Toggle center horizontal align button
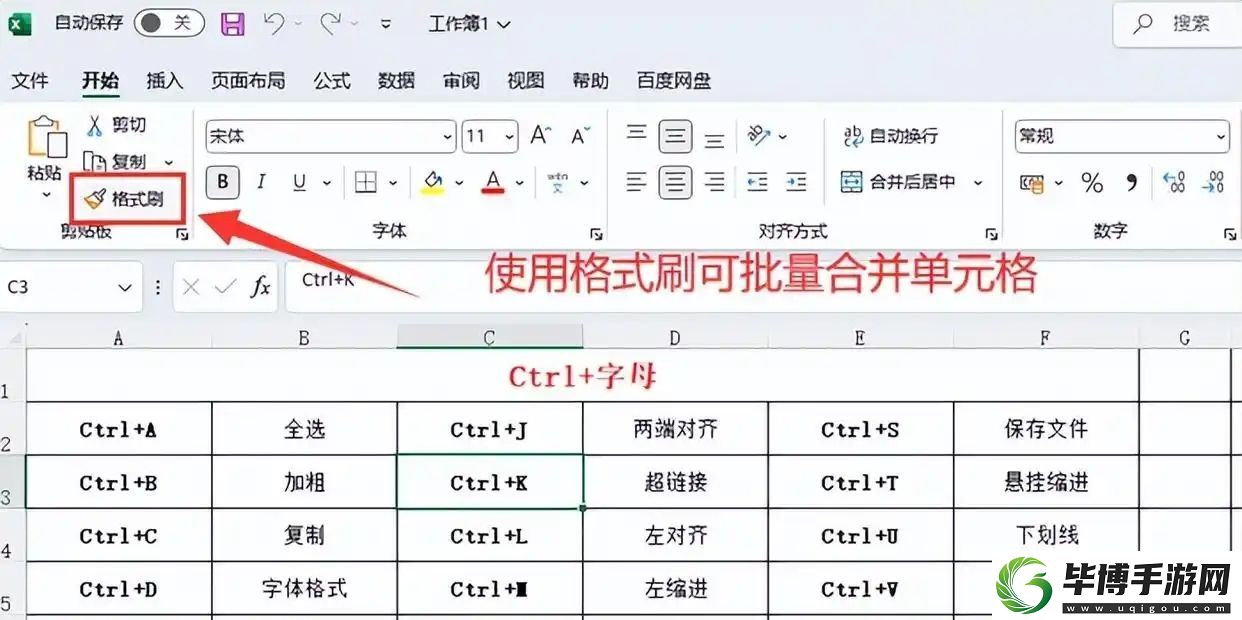The image size is (1242, 620). pyautogui.click(x=676, y=182)
